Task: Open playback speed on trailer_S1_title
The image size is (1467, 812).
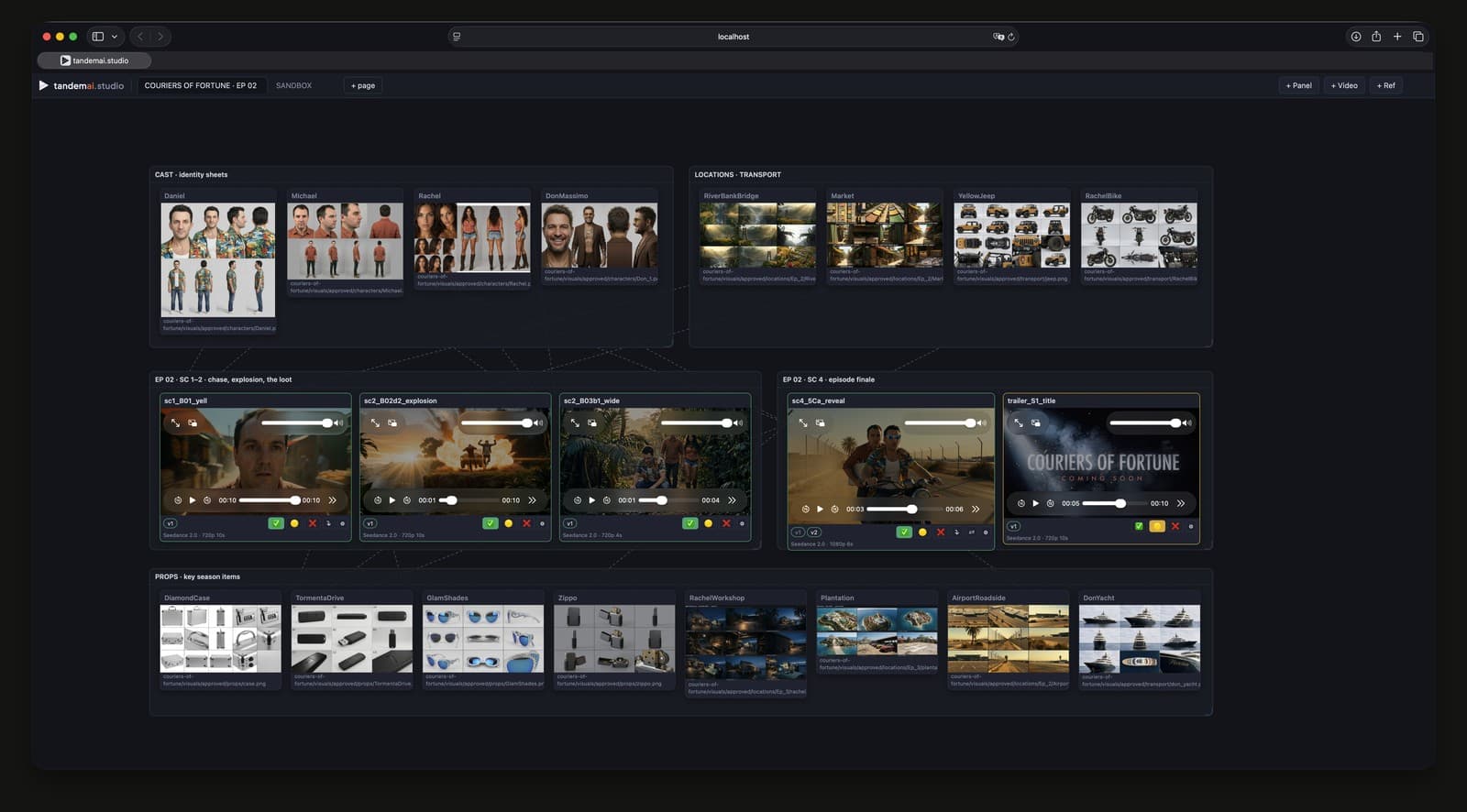Action: (1181, 503)
